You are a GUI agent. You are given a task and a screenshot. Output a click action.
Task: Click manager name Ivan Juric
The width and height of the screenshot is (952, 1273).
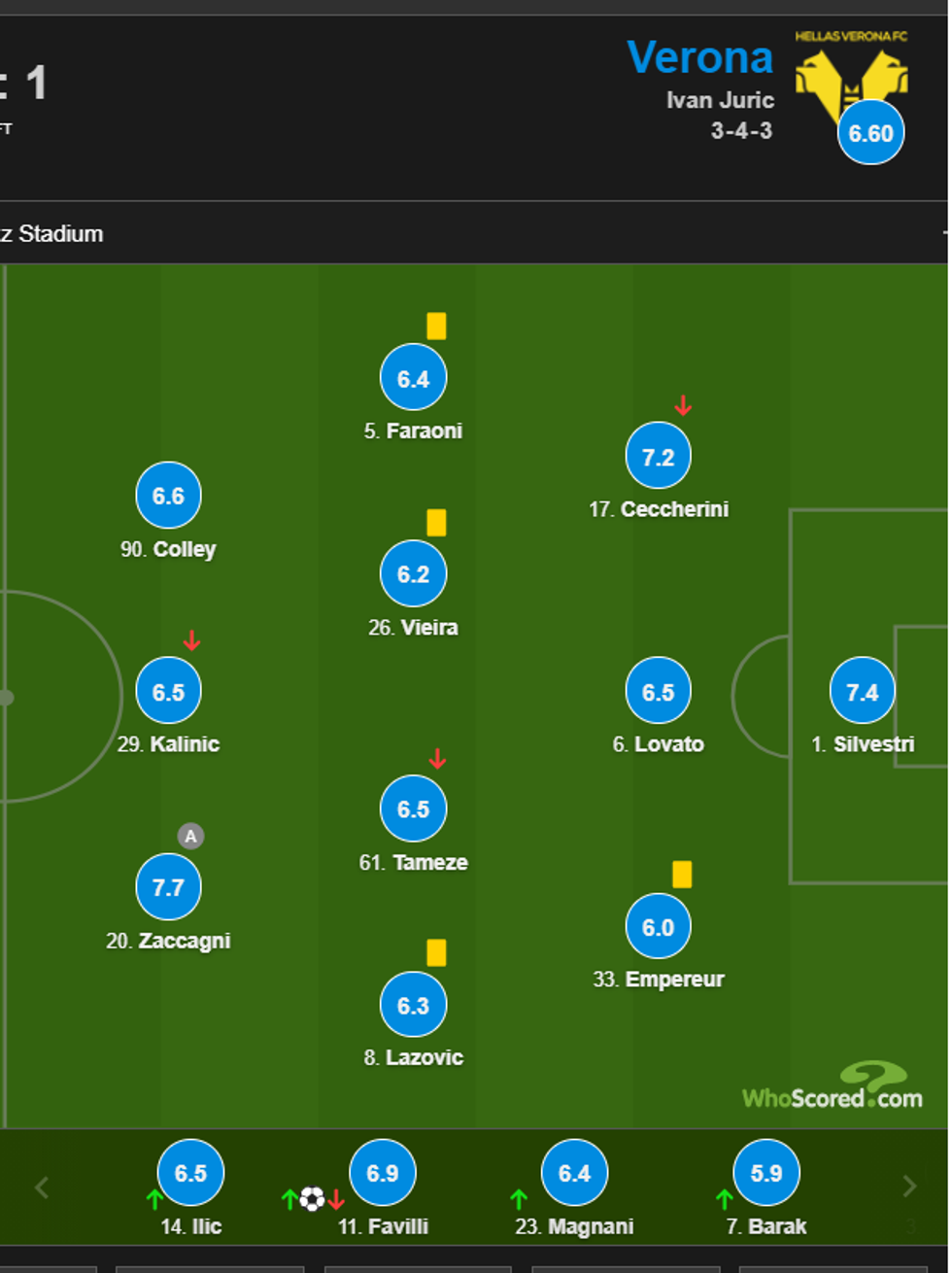click(720, 100)
